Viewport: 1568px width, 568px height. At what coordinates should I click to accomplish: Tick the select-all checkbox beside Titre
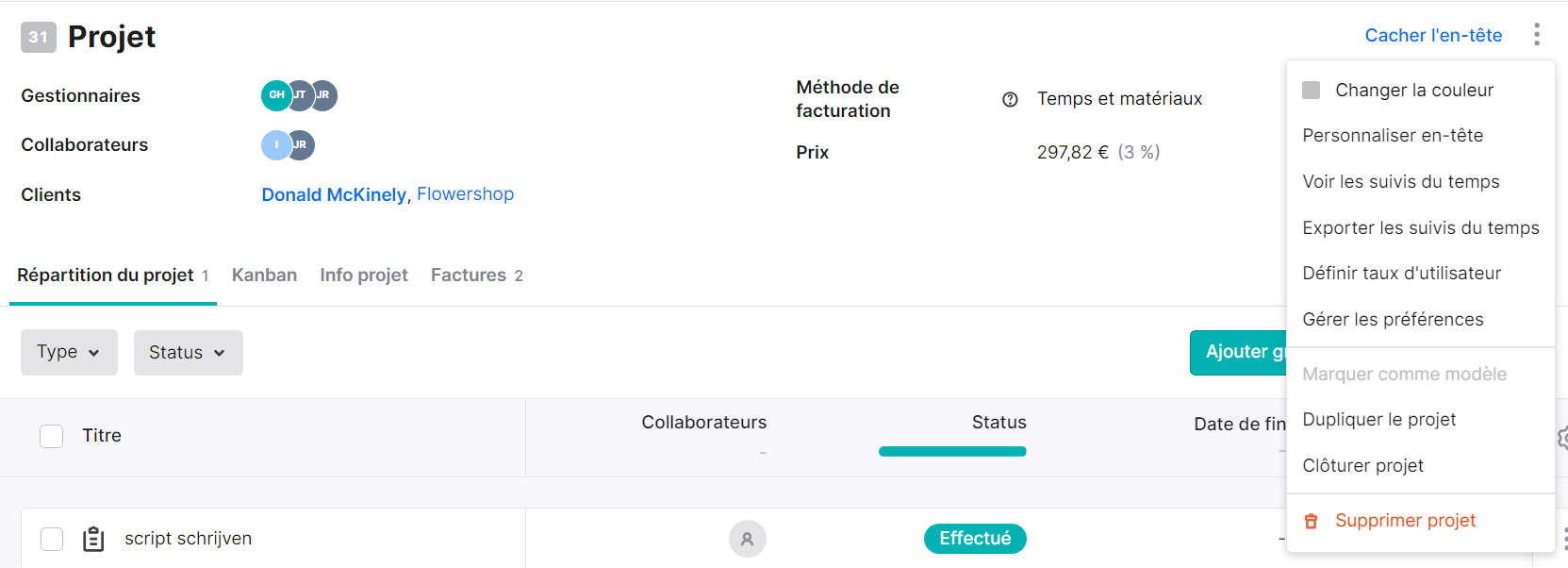pyautogui.click(x=52, y=436)
